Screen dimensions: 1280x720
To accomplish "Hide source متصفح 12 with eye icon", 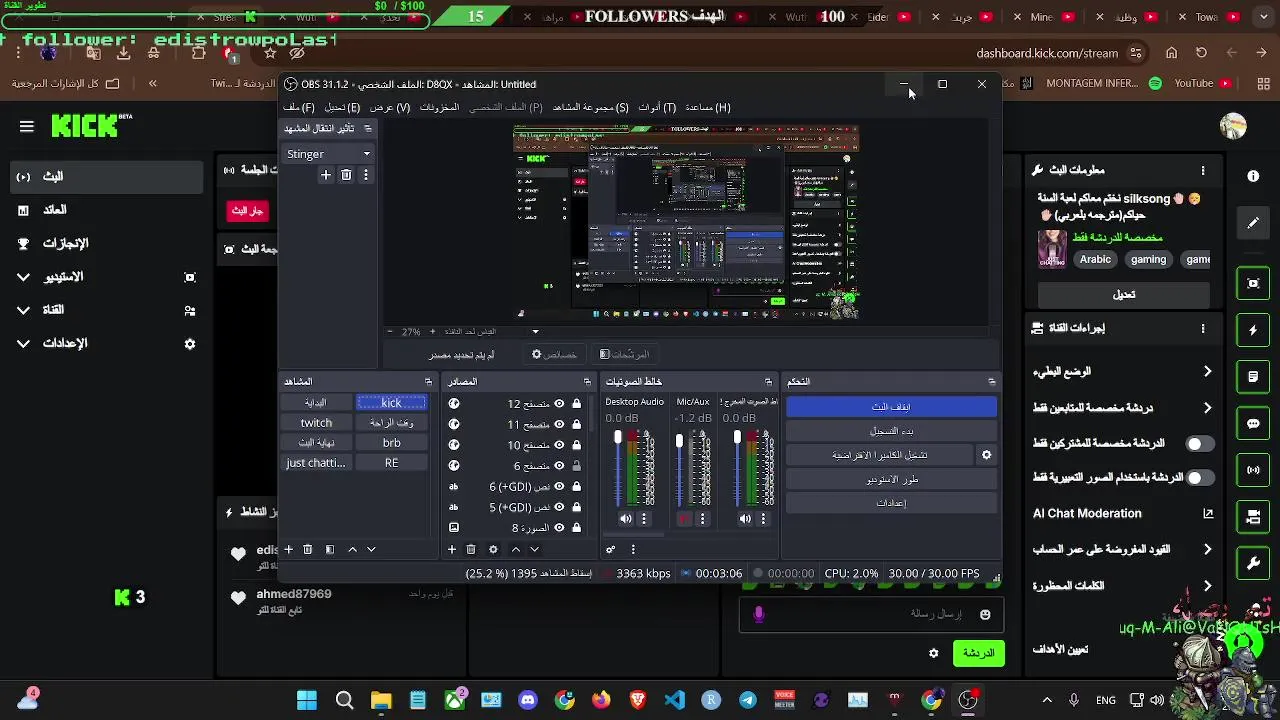I will click(x=560, y=404).
